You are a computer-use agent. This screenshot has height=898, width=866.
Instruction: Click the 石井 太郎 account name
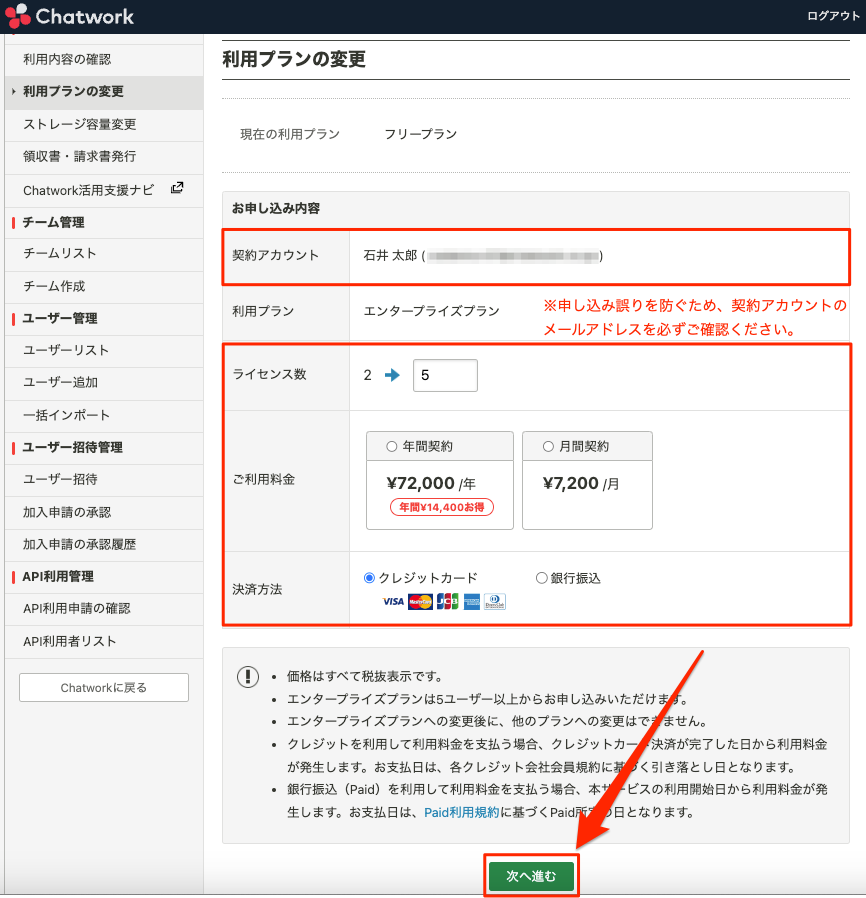pos(390,255)
